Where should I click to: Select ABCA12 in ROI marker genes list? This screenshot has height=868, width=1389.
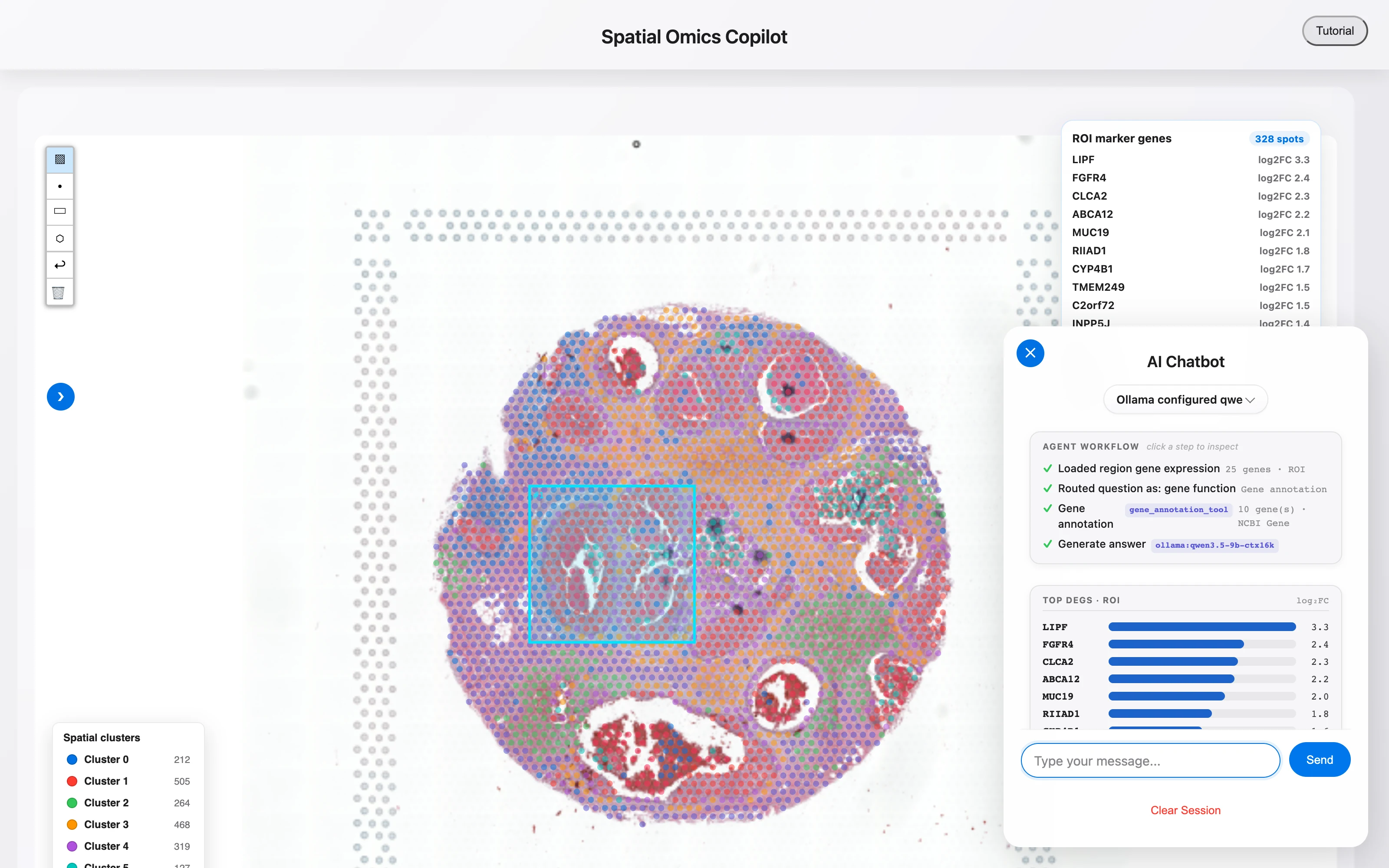[1190, 214]
